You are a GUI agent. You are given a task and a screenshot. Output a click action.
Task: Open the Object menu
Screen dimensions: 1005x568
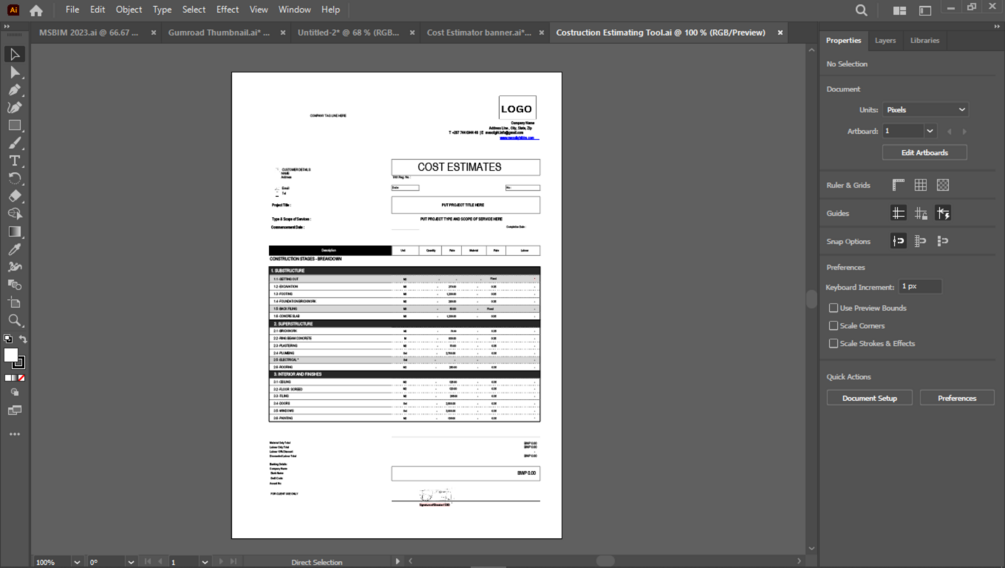tap(129, 10)
